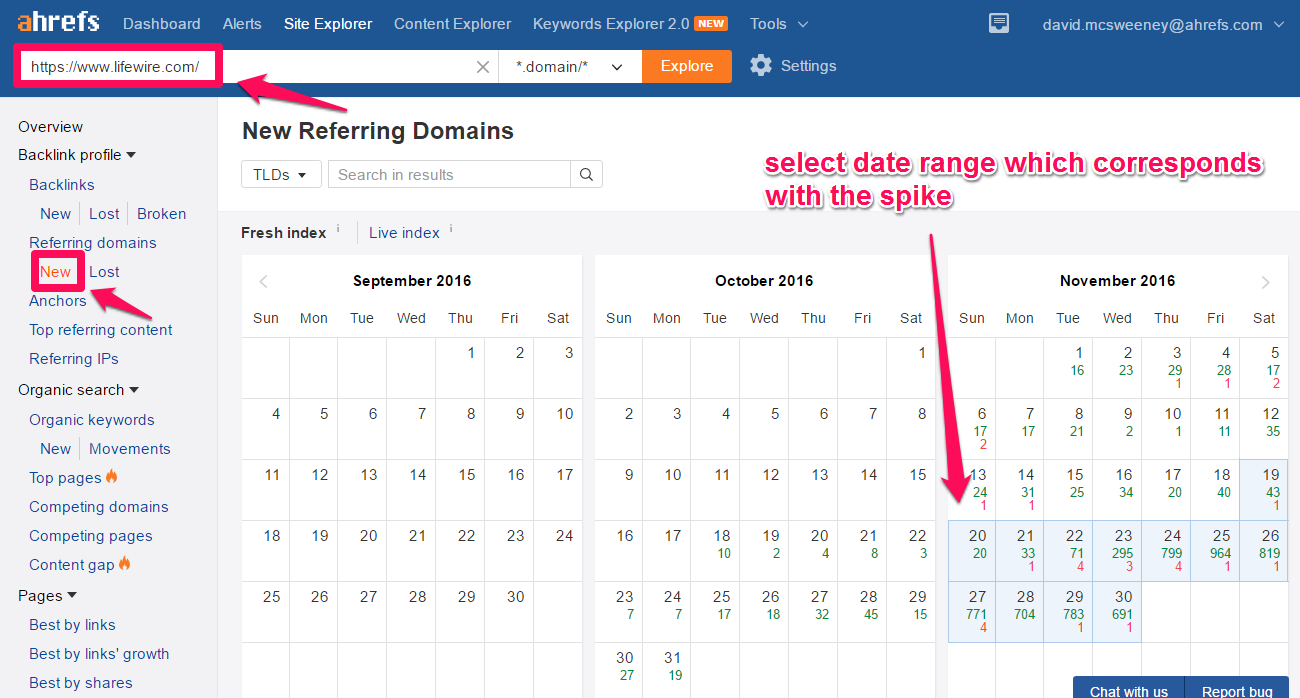Open Best by shares

[81, 683]
